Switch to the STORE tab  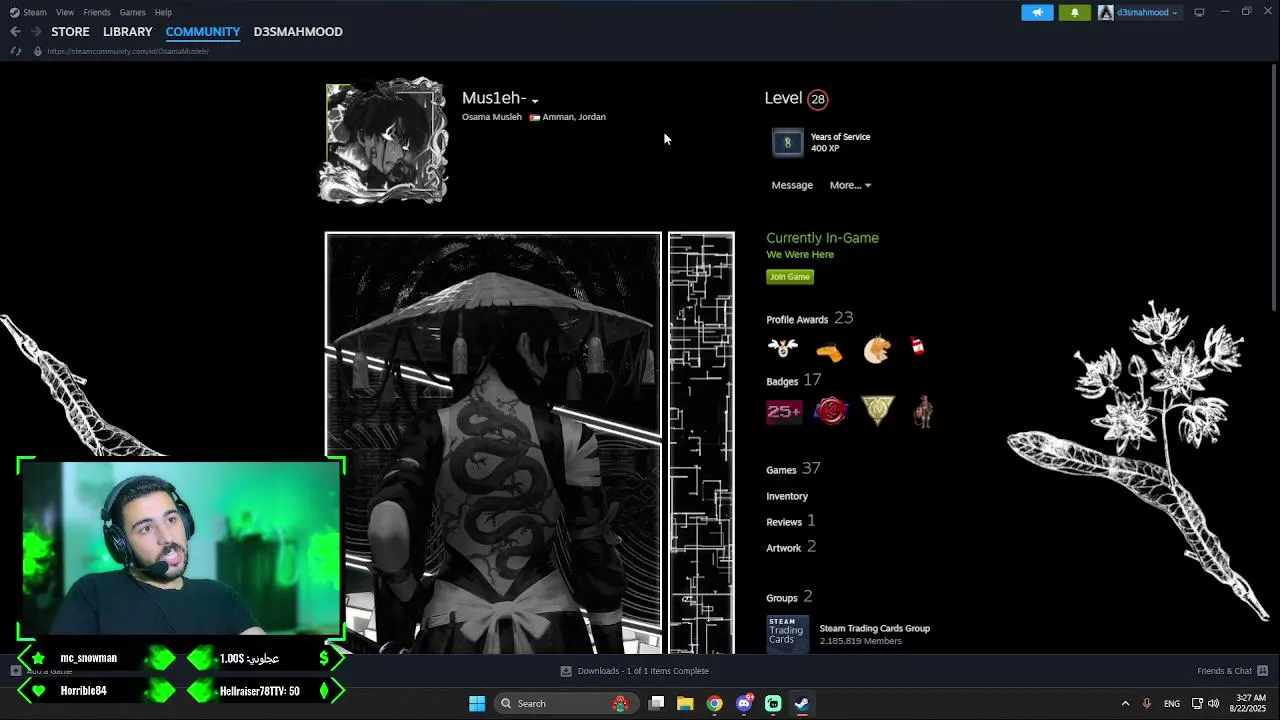pos(70,32)
